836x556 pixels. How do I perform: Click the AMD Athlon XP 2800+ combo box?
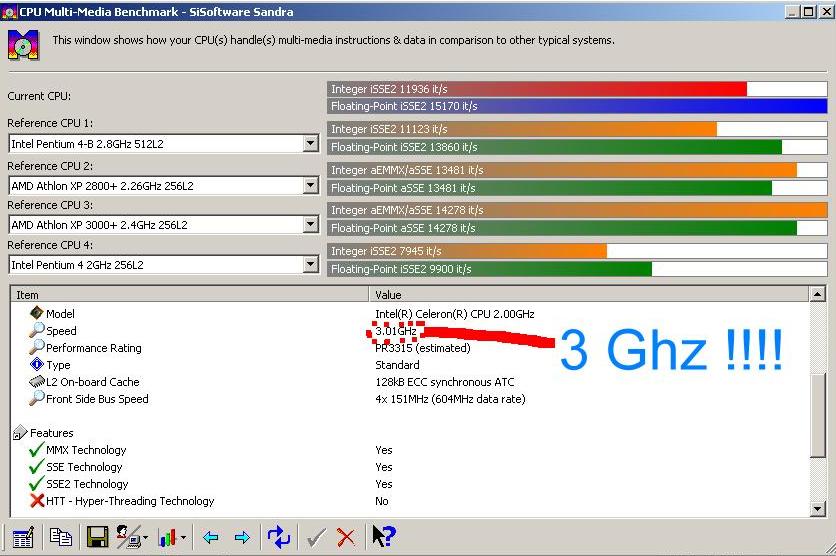[x=164, y=186]
